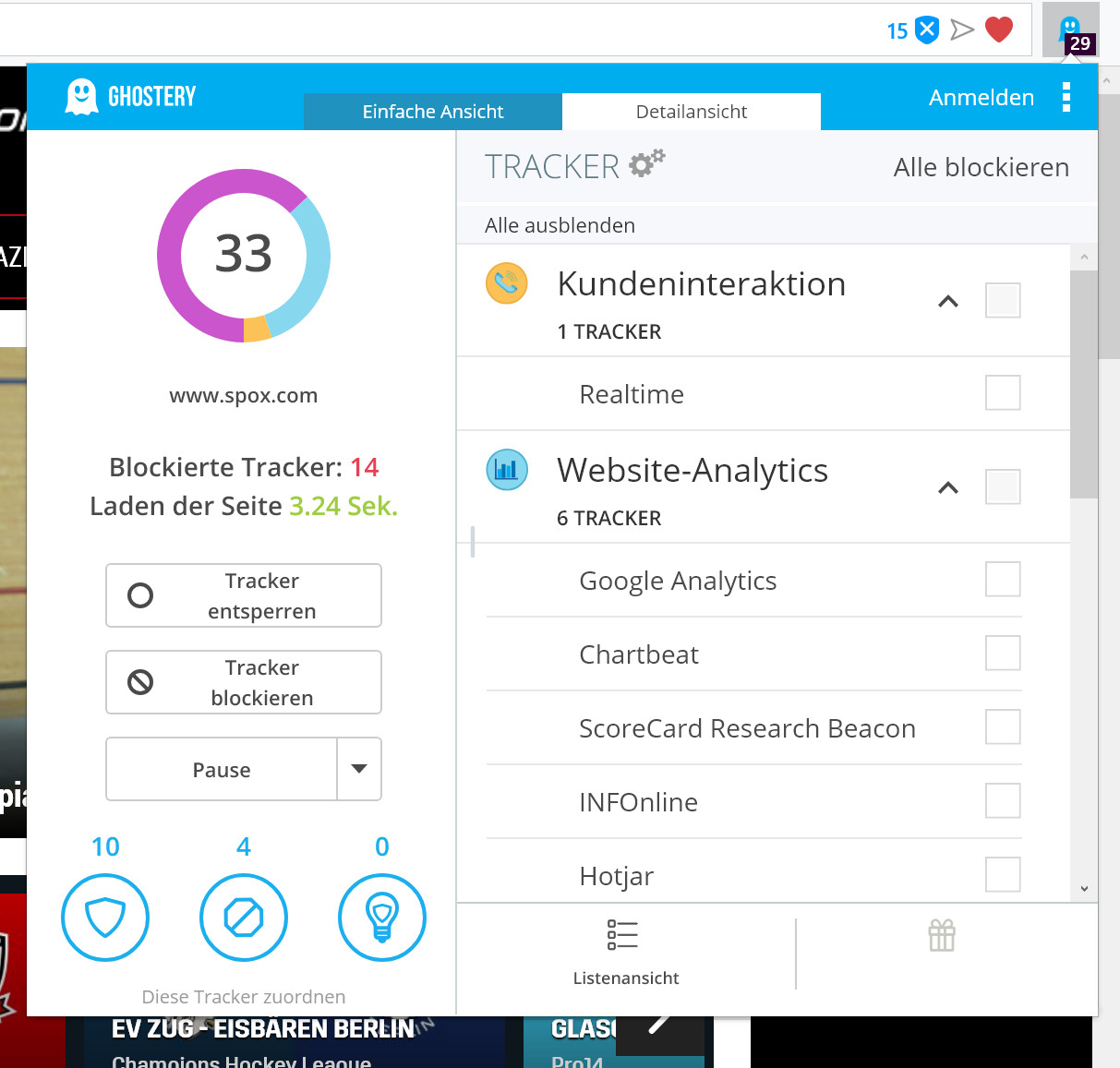Click the blue shield badge in address bar

(927, 30)
